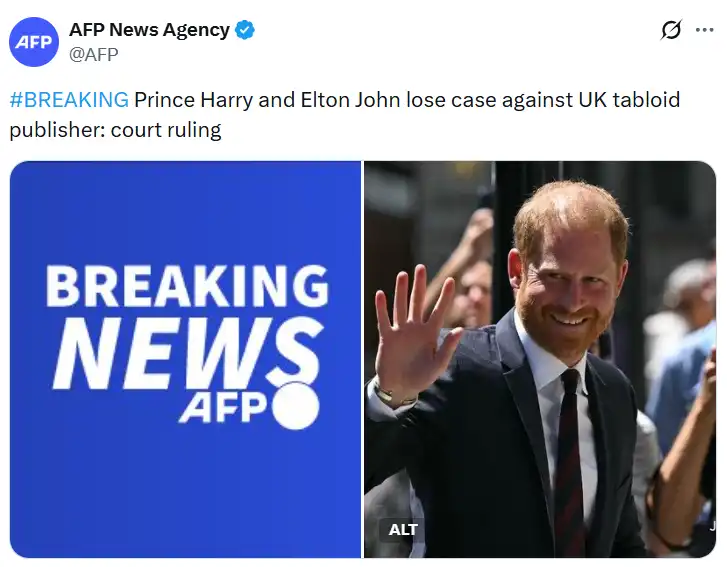Visit the @AFP handle link
This screenshot has width=727, height=567.
(94, 55)
